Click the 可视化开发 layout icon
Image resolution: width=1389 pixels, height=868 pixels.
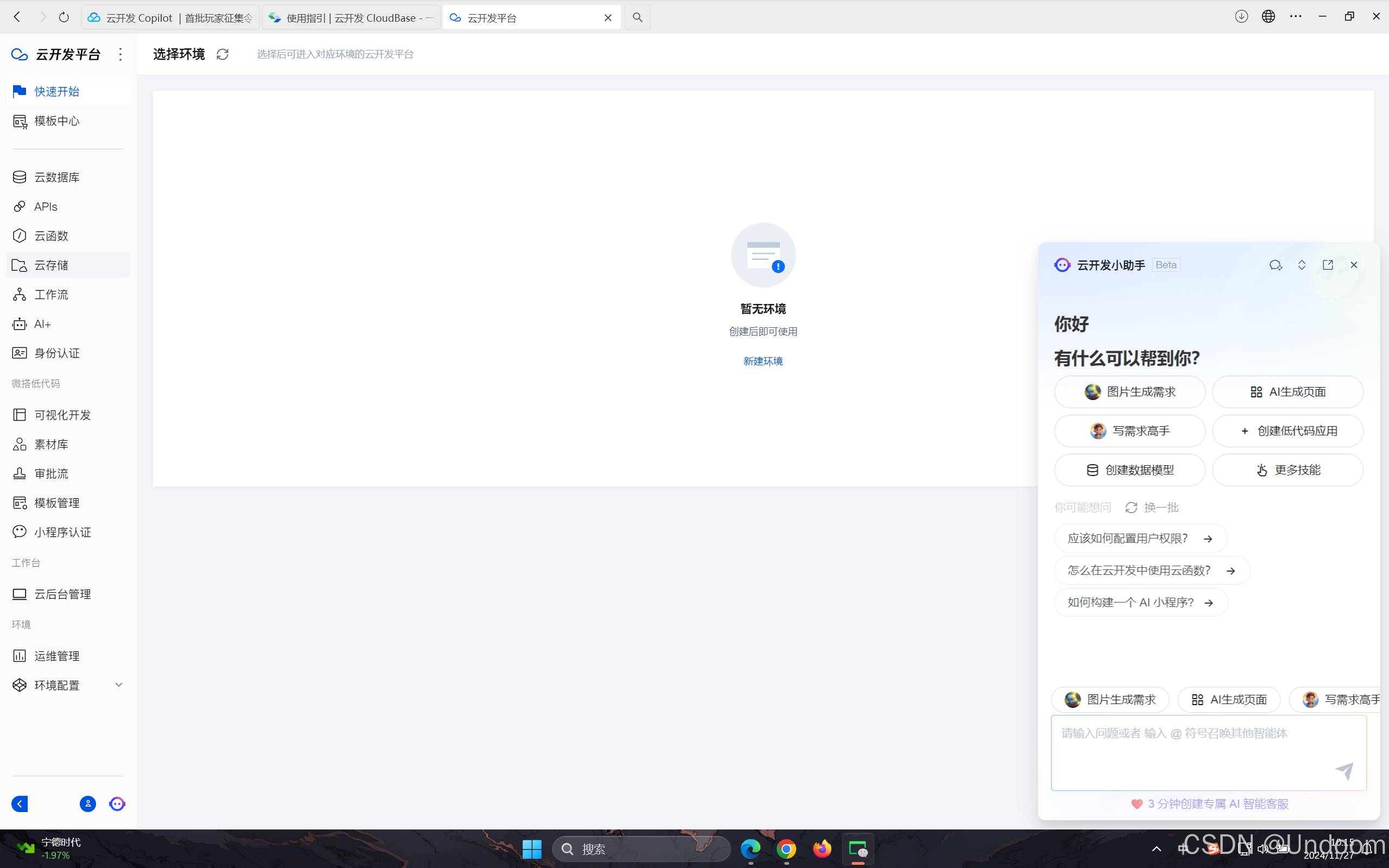pos(20,415)
